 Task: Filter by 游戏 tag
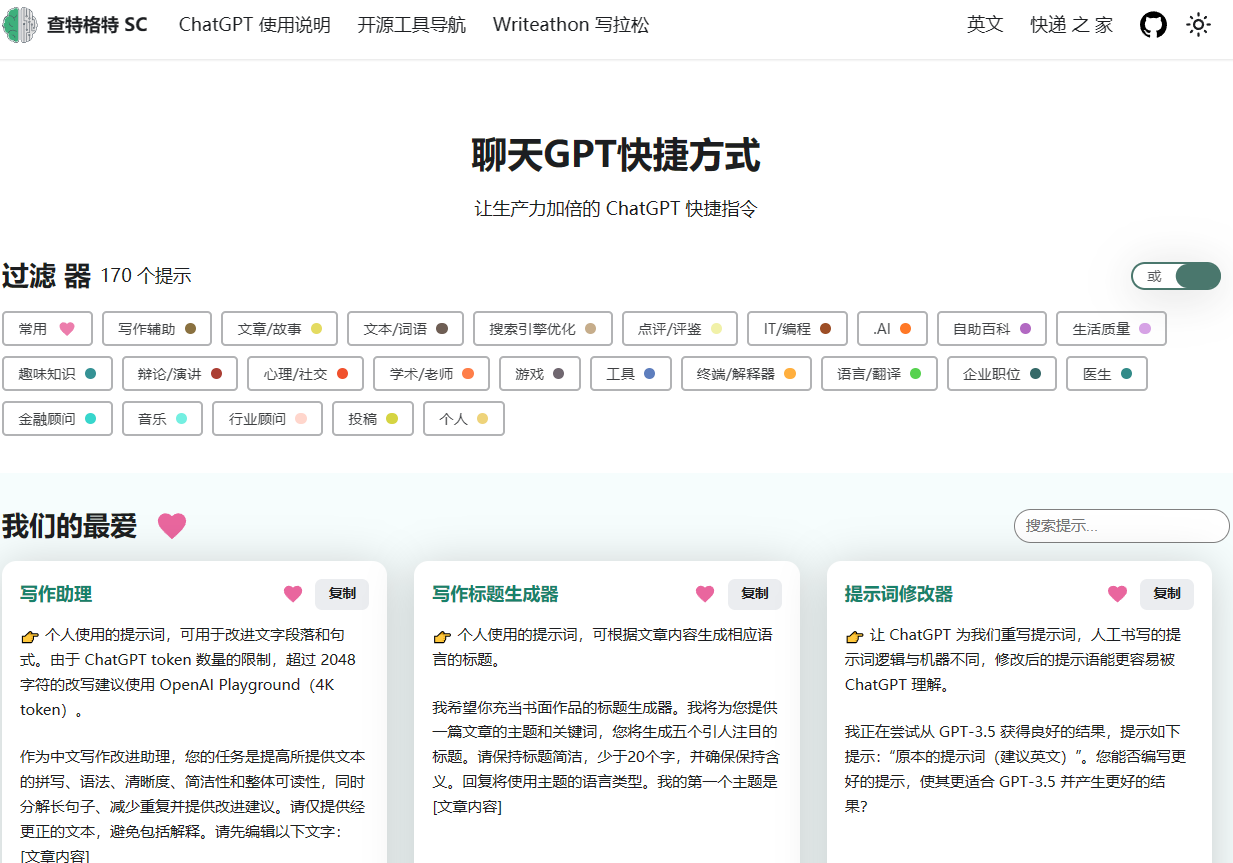pos(540,373)
